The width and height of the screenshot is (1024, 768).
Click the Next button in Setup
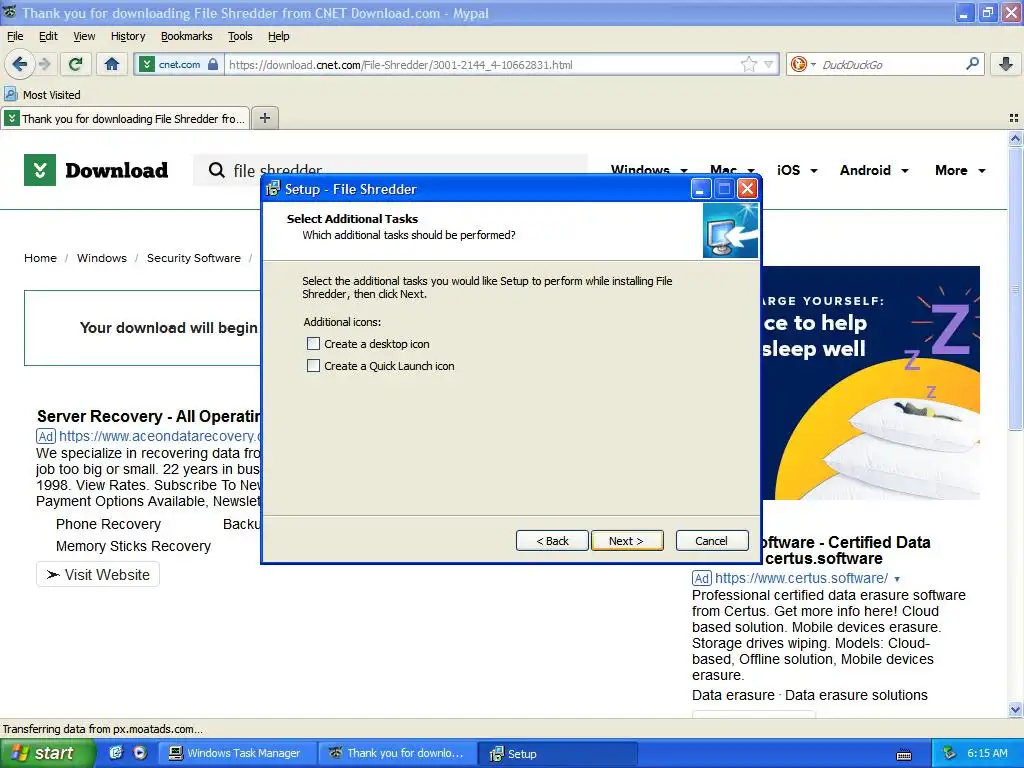(627, 541)
